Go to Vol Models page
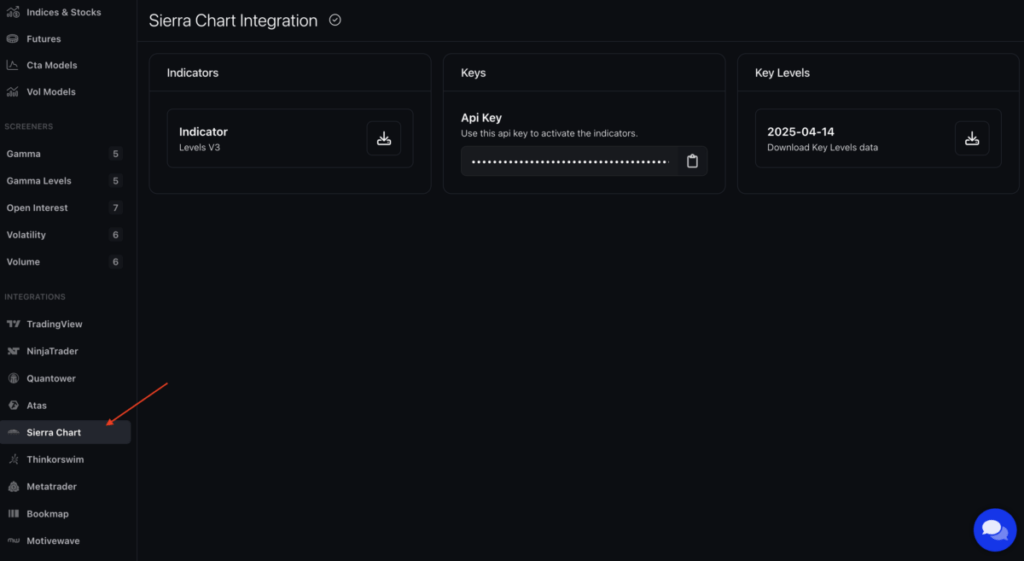 click(x=50, y=92)
